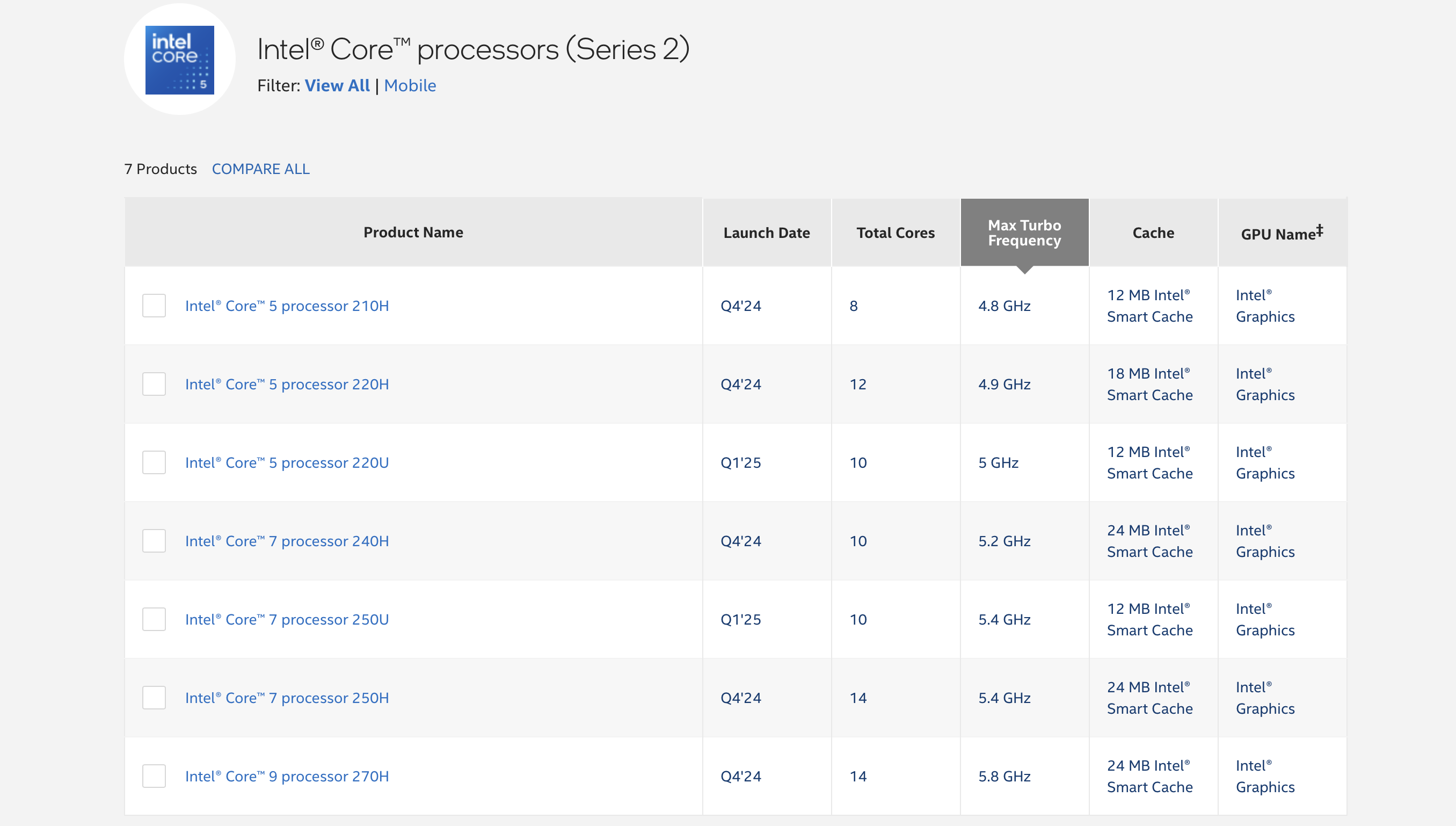Enable comparison checkbox for Core 7 240H
The width and height of the screenshot is (1456, 826).
(x=154, y=541)
